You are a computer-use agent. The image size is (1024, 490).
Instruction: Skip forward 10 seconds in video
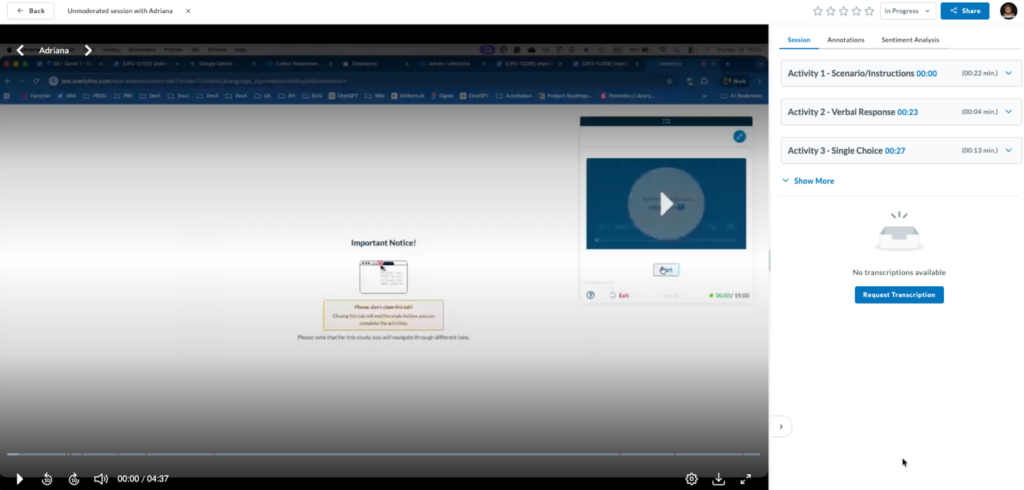(x=74, y=479)
